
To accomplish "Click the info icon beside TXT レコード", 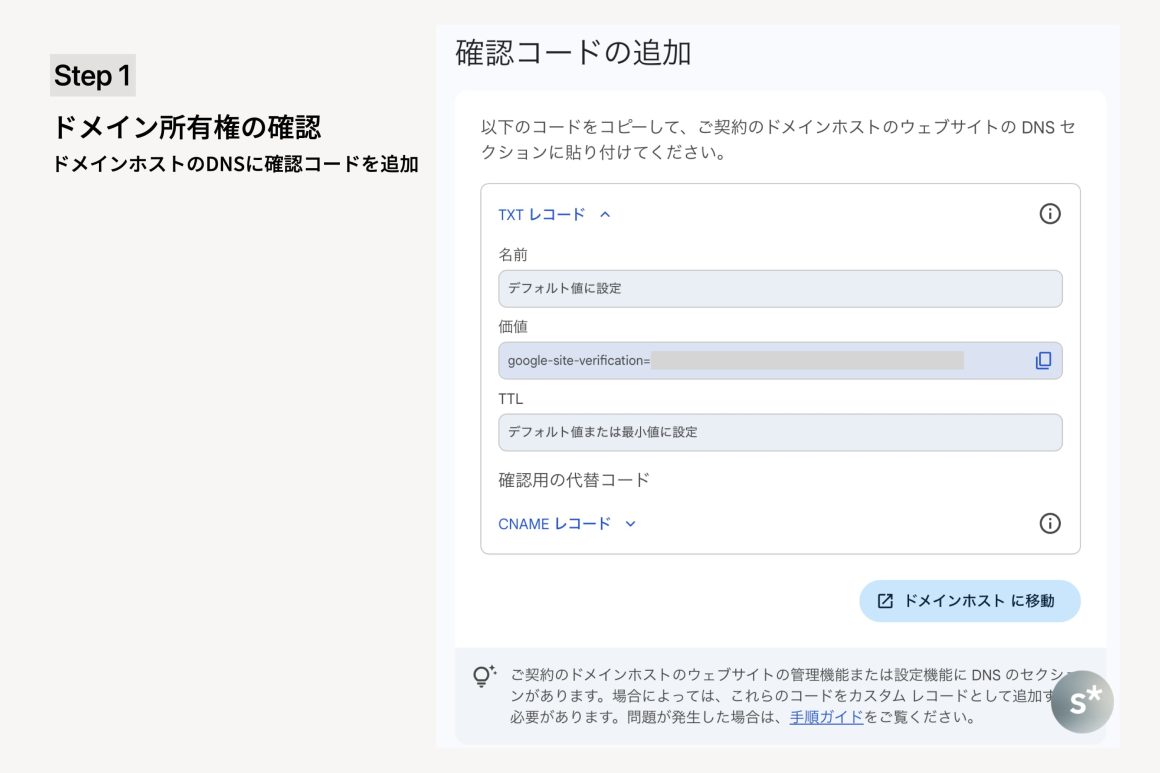I will click(1049, 214).
